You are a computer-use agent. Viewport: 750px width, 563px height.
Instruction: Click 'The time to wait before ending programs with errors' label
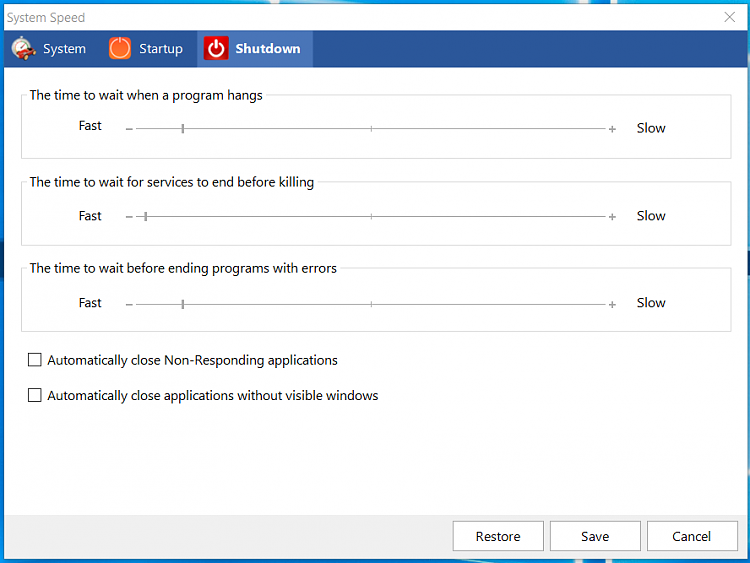(x=183, y=268)
